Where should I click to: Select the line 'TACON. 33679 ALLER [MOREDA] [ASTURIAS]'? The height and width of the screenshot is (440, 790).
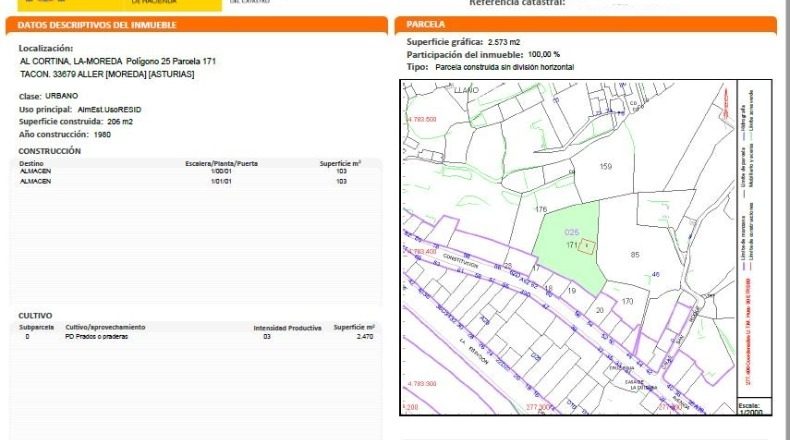click(107, 74)
